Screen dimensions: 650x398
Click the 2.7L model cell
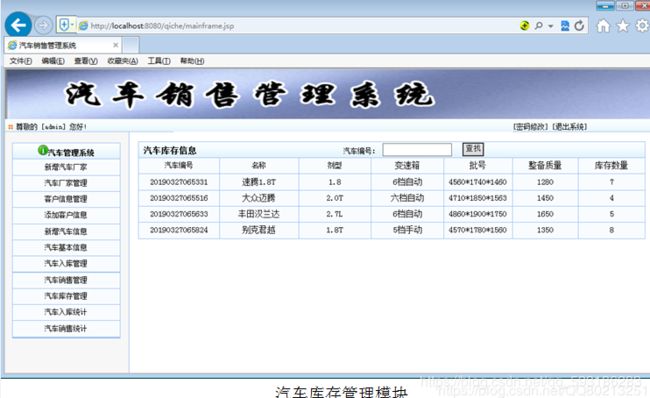coord(335,214)
